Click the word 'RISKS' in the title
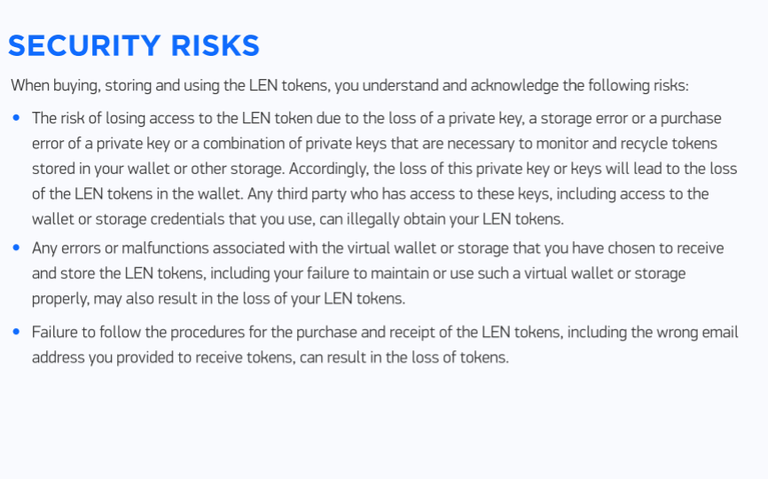Image resolution: width=768 pixels, height=479 pixels. coord(215,46)
